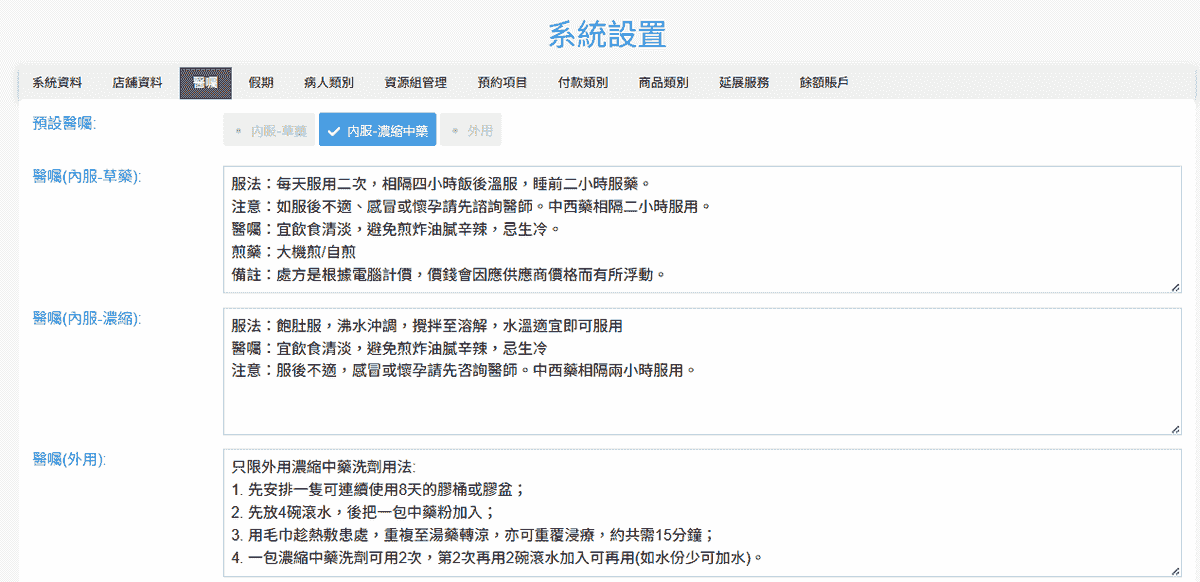This screenshot has height=582, width=1200.
Task: Click into the 醫囑(內服-草藥) text area
Action: 702,230
